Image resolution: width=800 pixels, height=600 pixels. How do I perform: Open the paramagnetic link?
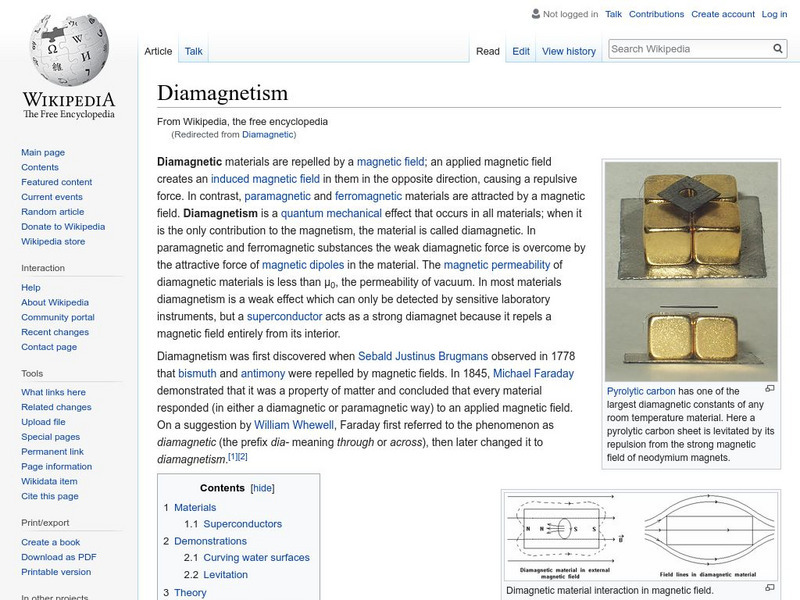(278, 196)
